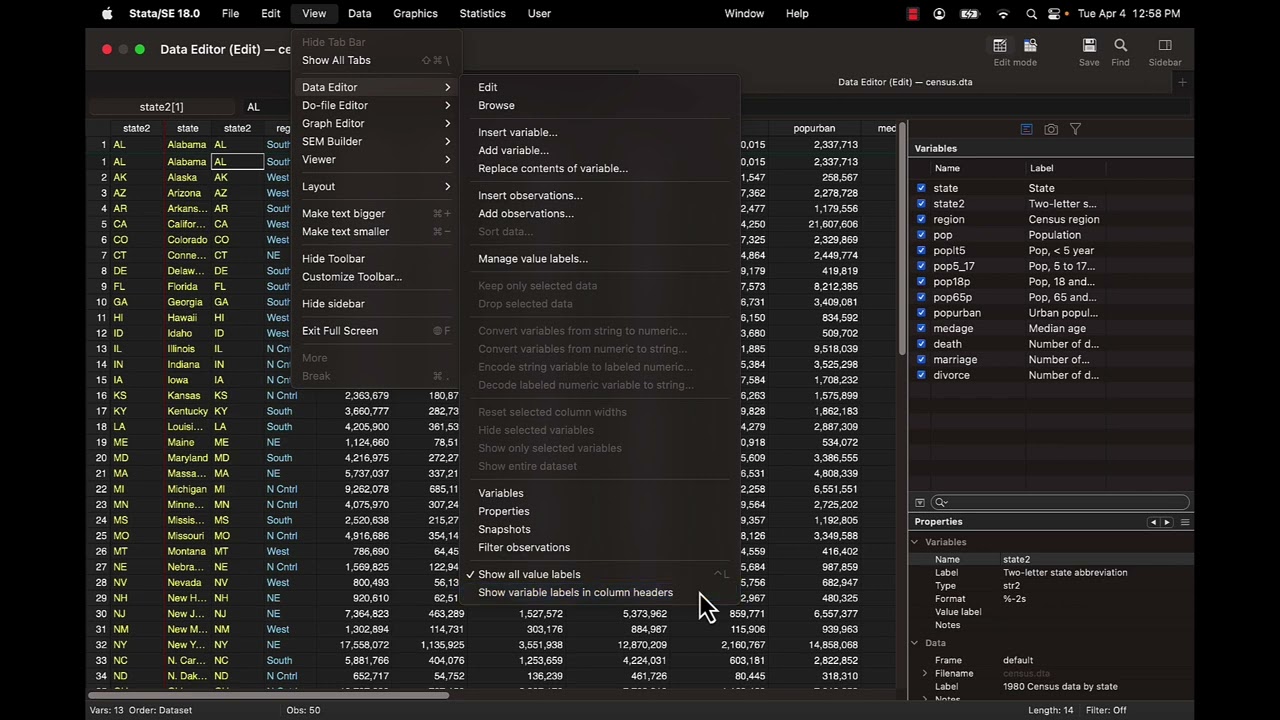Open the Graphics menu
This screenshot has height=720, width=1280.
pyautogui.click(x=415, y=13)
